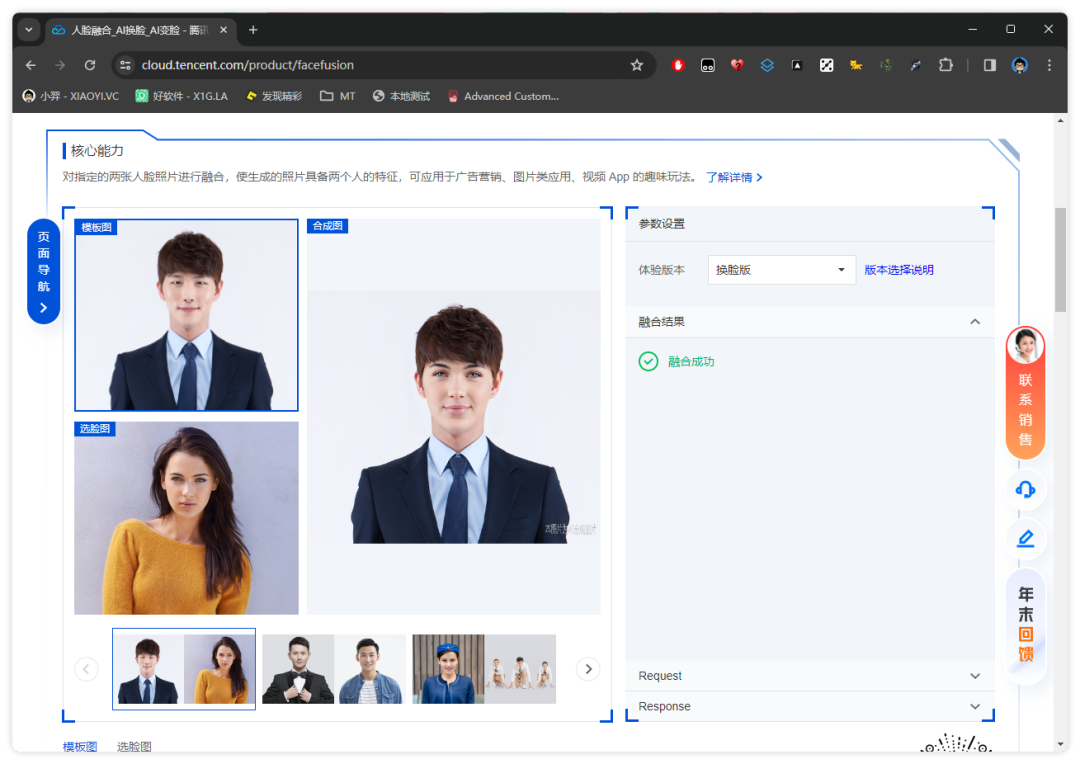Viewport: 1080px width, 764px height.
Task: Collapse the 融合结果 section
Action: (809, 322)
